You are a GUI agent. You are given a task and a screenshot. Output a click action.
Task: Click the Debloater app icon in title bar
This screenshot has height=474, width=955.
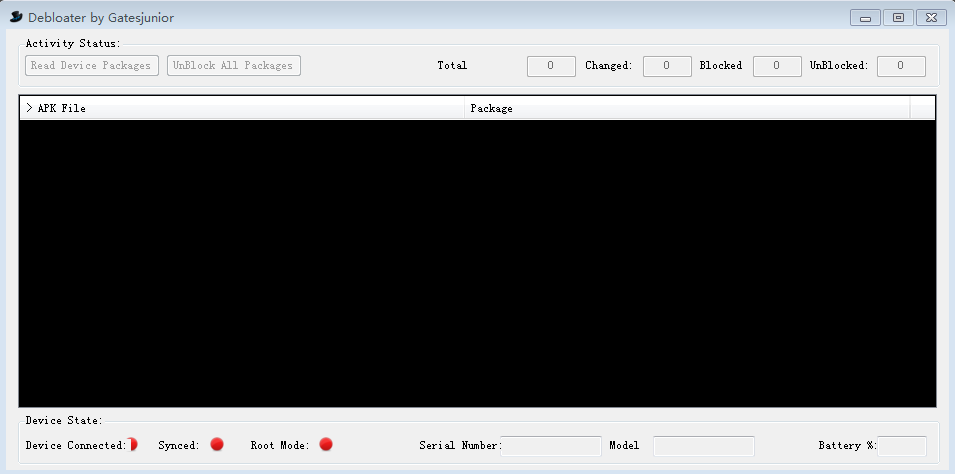tap(16, 17)
